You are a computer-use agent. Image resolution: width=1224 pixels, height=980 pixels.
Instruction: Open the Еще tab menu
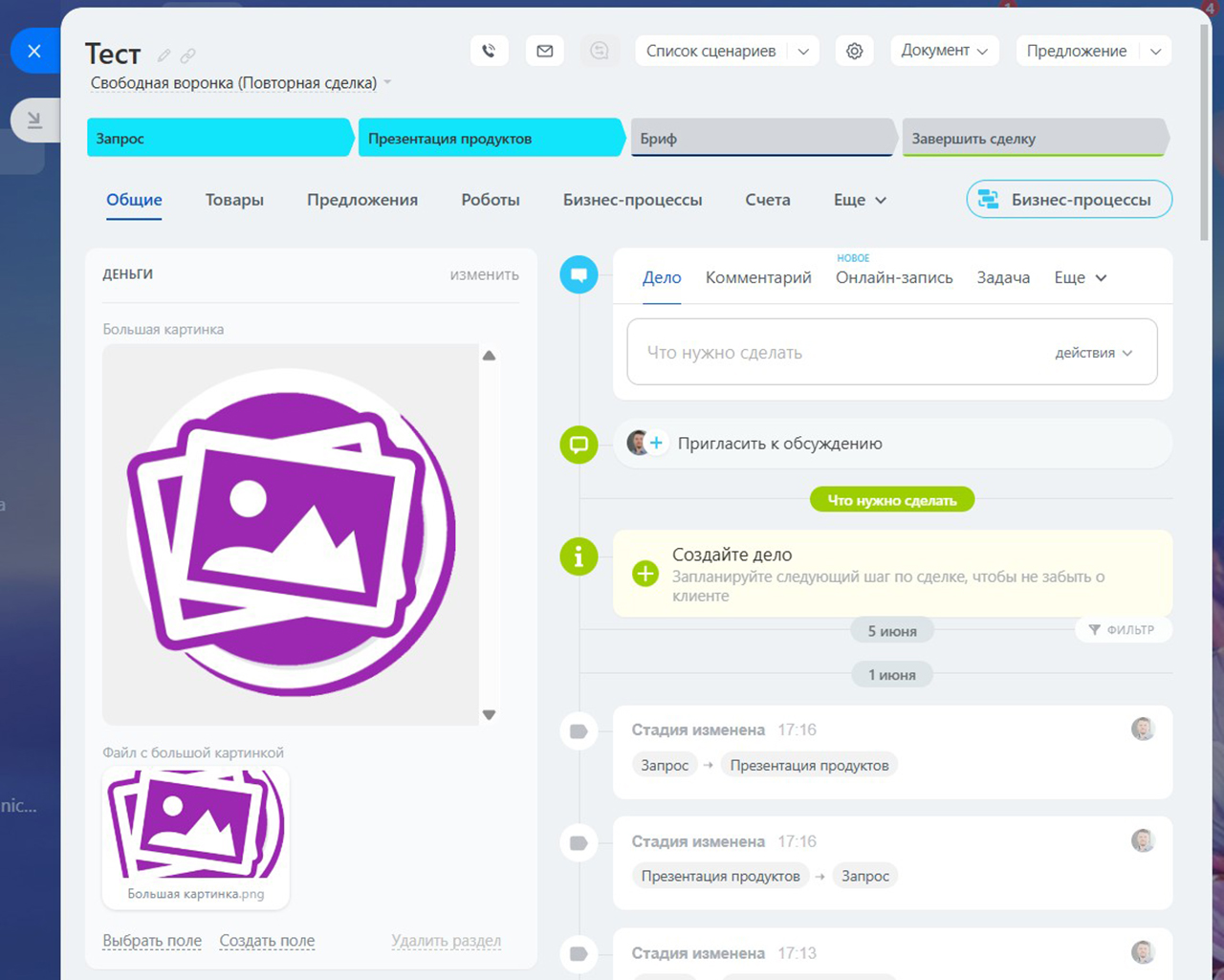860,200
